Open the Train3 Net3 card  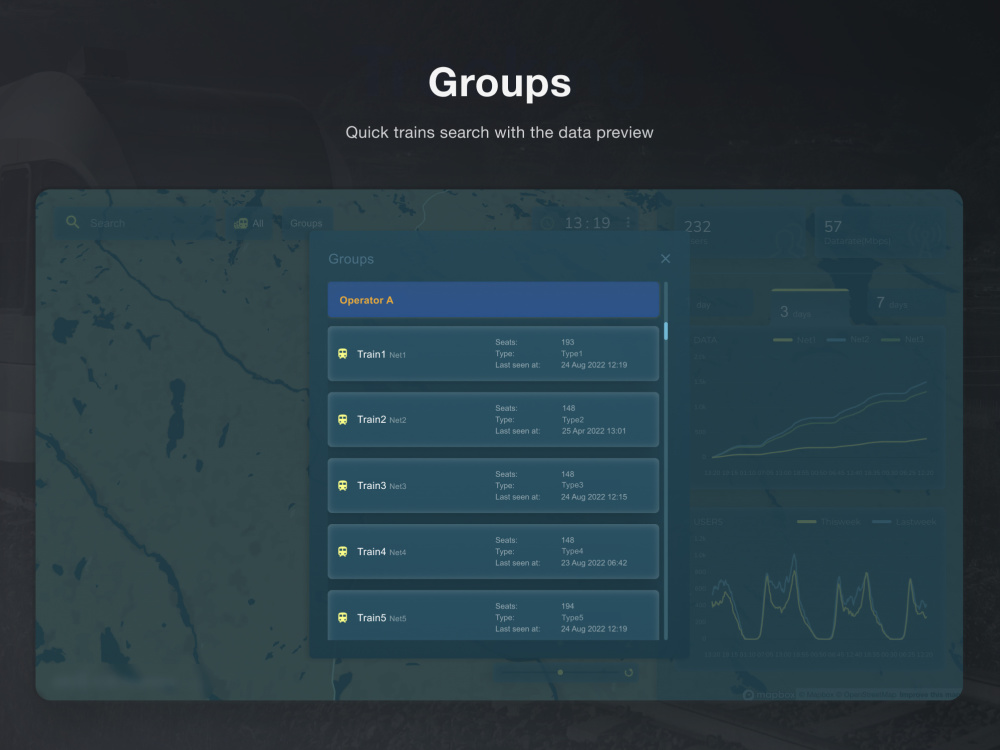[x=493, y=485]
